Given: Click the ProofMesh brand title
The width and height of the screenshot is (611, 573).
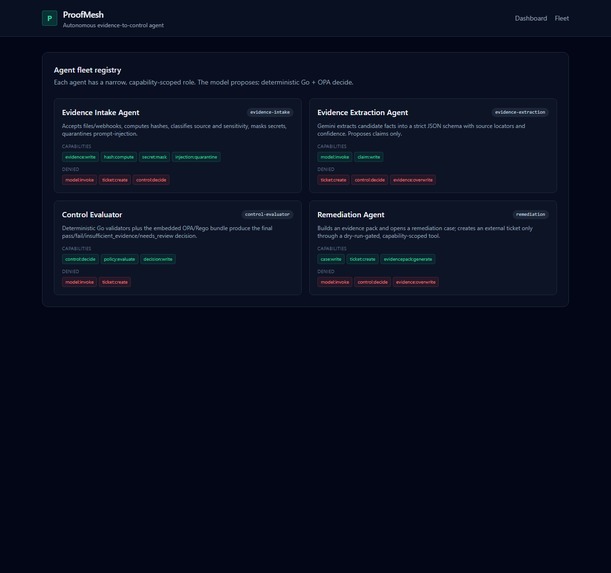Looking at the screenshot, I should point(83,15).
